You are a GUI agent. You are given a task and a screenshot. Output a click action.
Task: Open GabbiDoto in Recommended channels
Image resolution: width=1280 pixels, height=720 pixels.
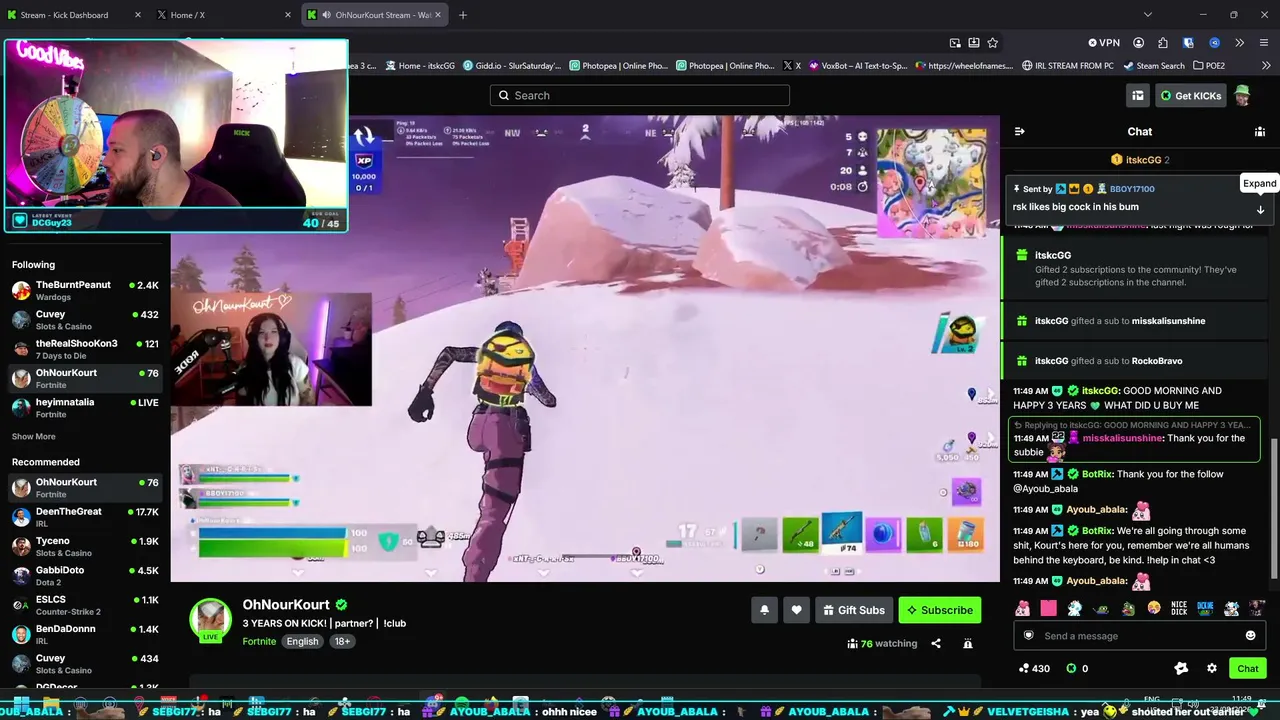tap(85, 576)
